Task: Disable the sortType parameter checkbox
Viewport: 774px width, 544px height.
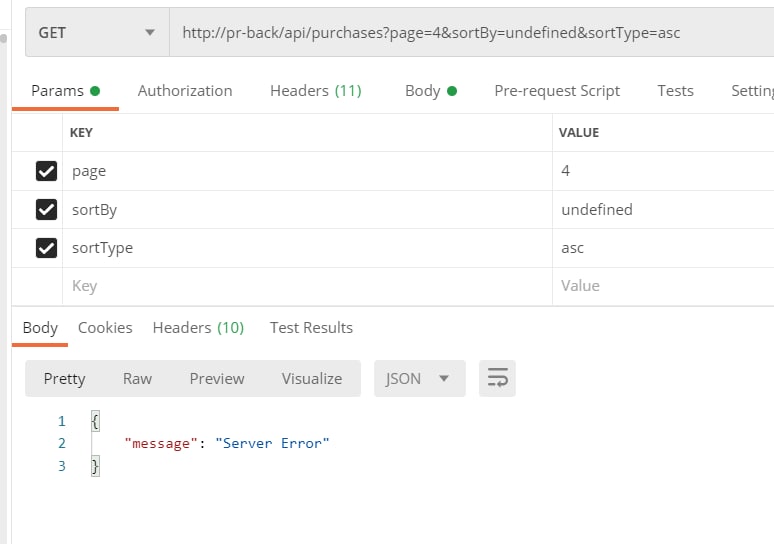Action: coord(46,248)
